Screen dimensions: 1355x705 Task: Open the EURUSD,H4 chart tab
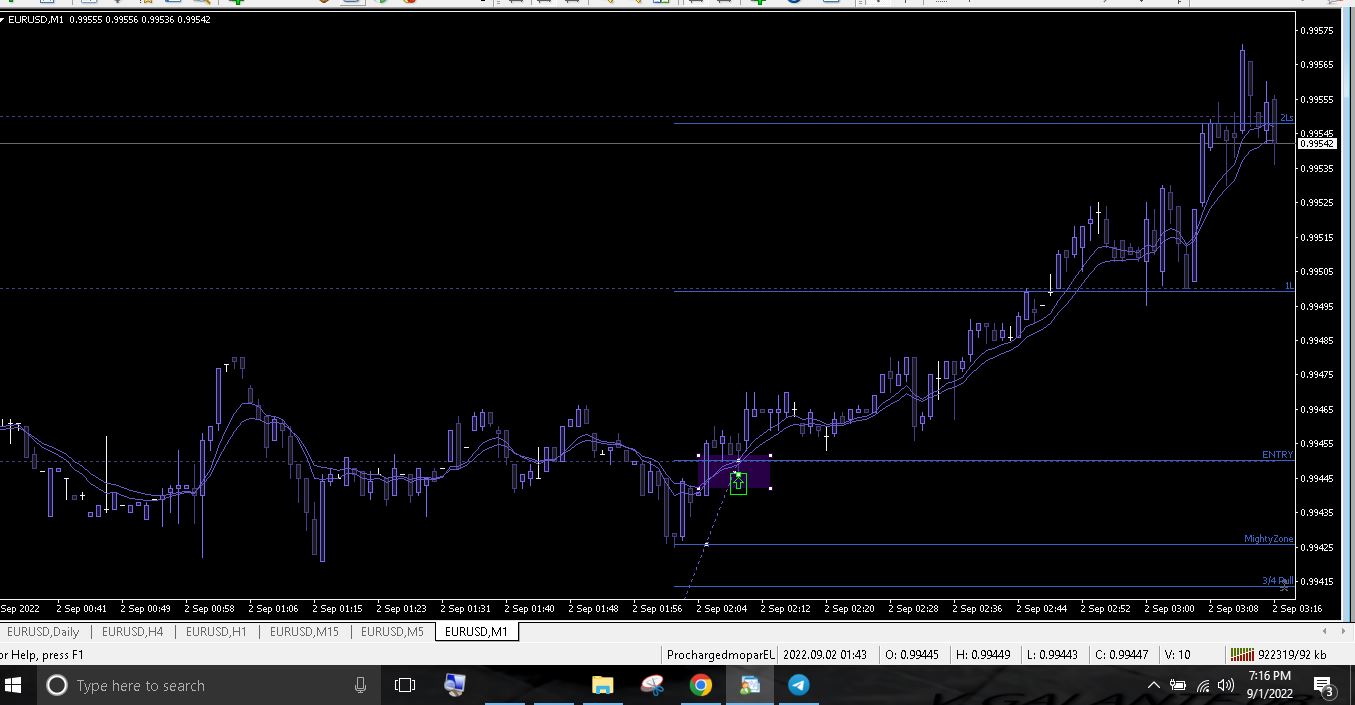pos(133,632)
